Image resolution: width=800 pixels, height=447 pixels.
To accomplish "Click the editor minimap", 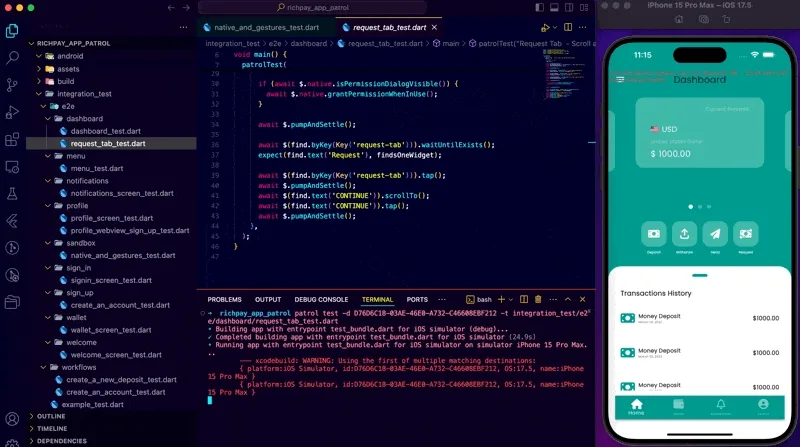I will (565, 74).
